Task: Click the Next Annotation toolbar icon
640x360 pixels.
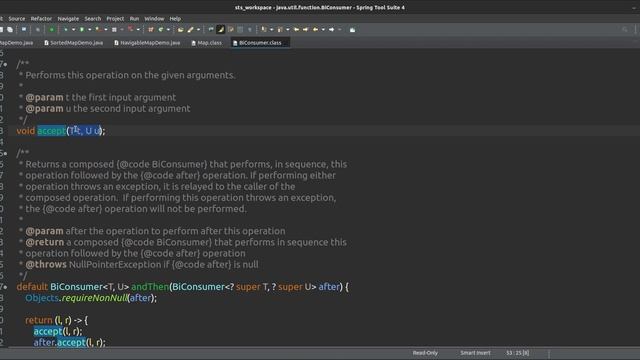Action: (264, 29)
